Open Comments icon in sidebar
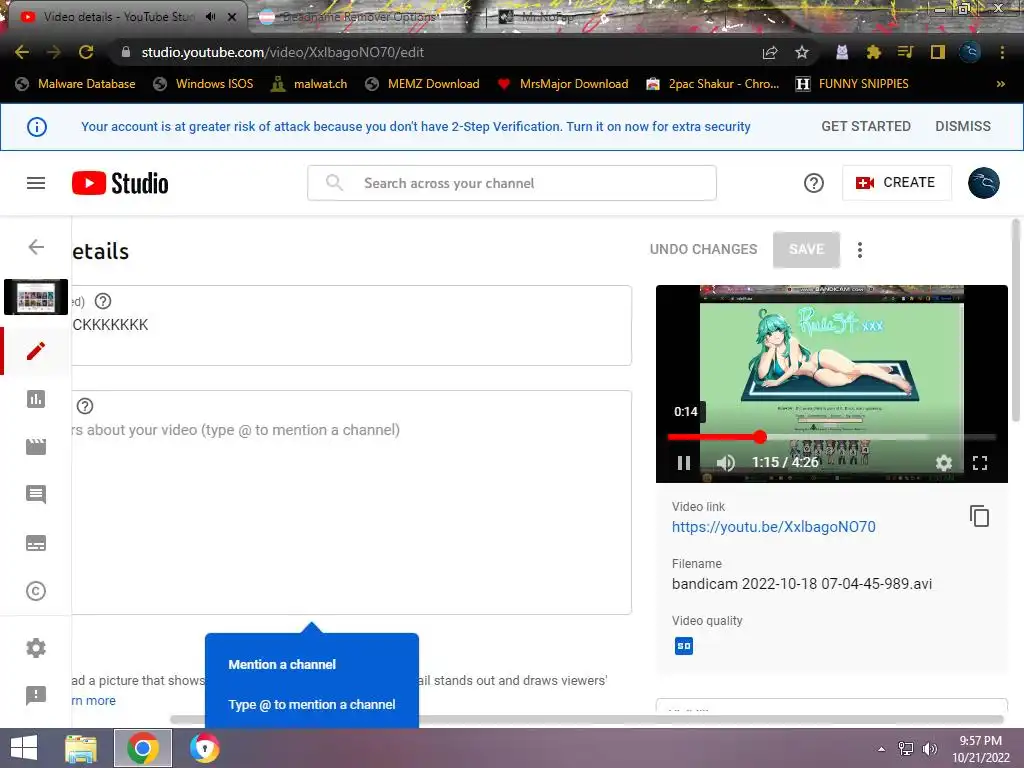This screenshot has height=768, width=1024. 36,494
